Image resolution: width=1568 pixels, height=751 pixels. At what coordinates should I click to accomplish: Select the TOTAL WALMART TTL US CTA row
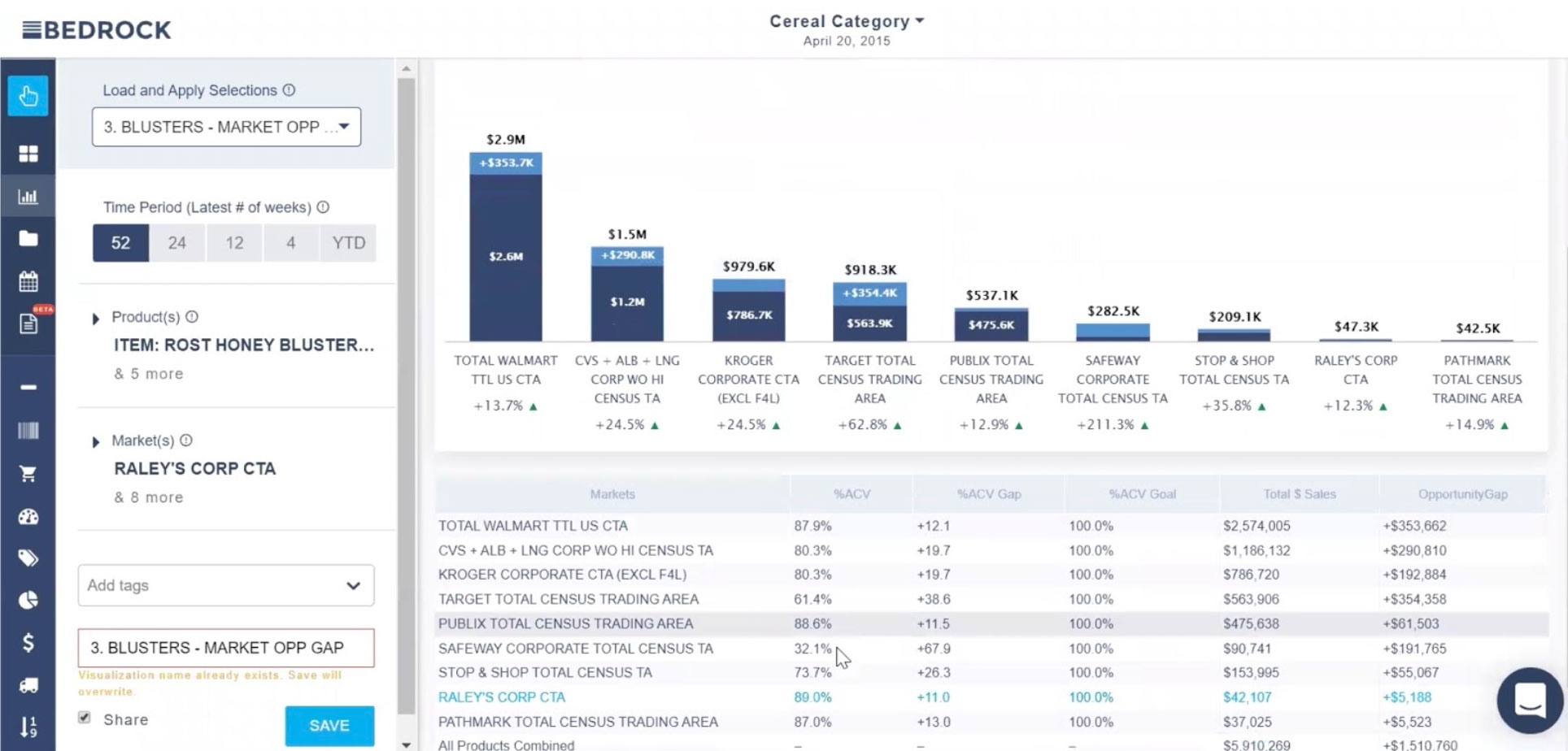(x=991, y=526)
